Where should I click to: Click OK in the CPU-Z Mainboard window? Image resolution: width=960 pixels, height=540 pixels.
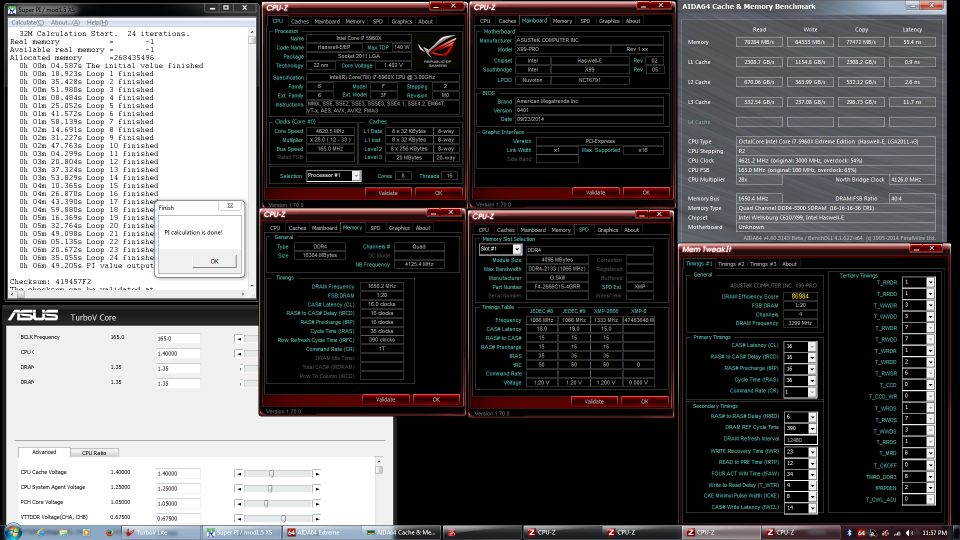click(x=646, y=192)
